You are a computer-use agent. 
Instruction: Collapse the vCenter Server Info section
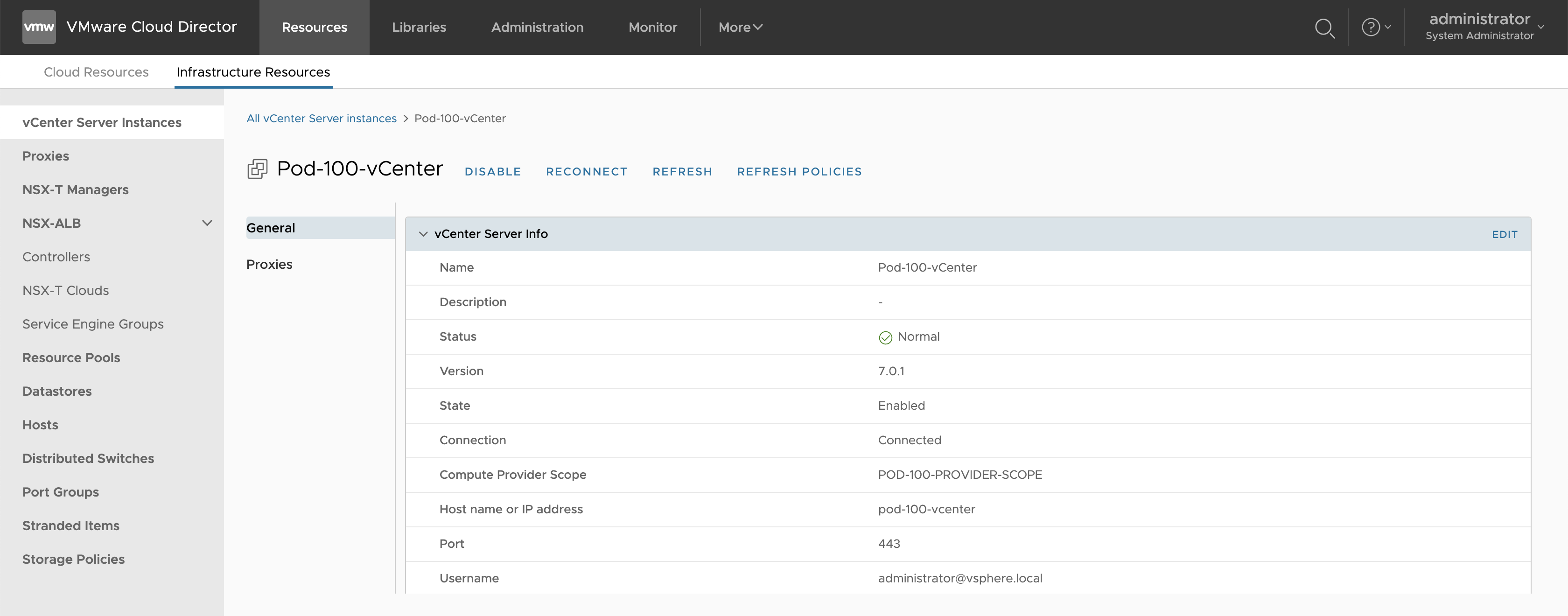pyautogui.click(x=423, y=234)
